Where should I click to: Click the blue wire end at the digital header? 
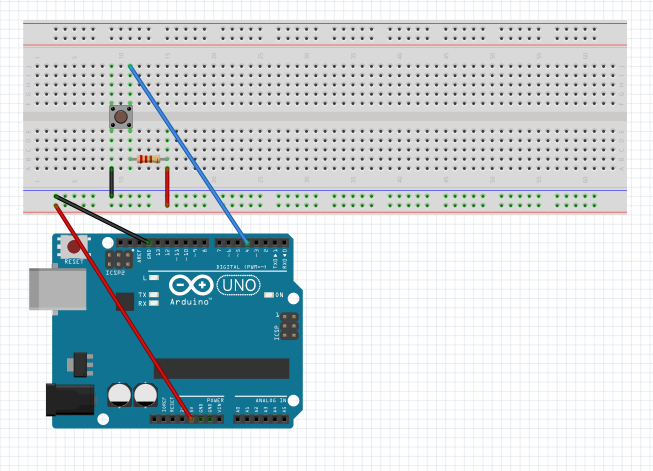click(247, 242)
